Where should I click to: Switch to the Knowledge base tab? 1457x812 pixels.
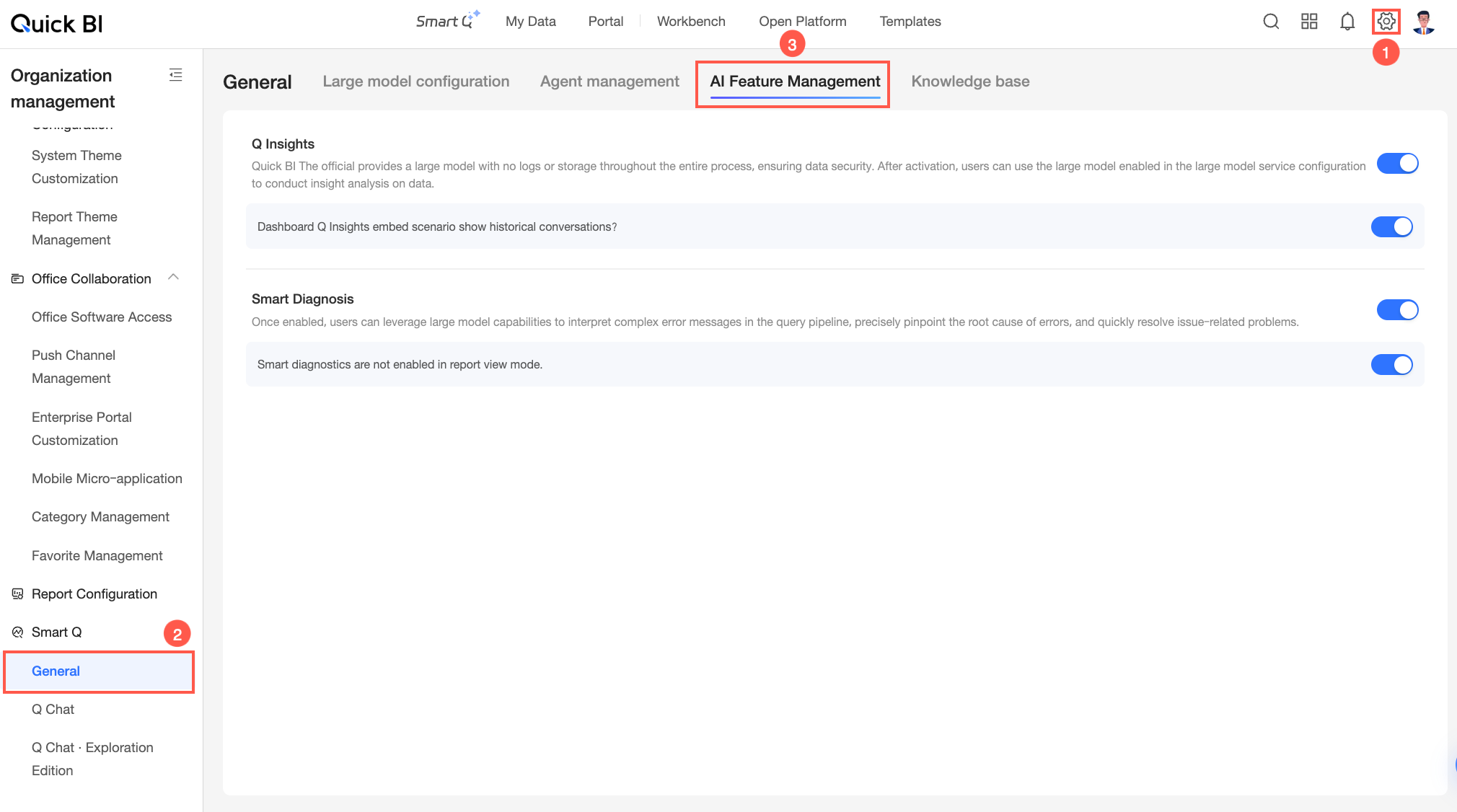[x=970, y=81]
